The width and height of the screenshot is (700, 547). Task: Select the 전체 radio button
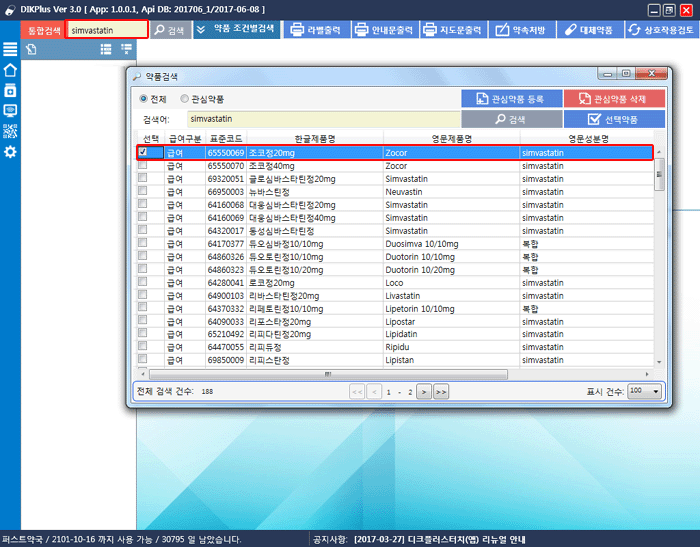pos(143,99)
